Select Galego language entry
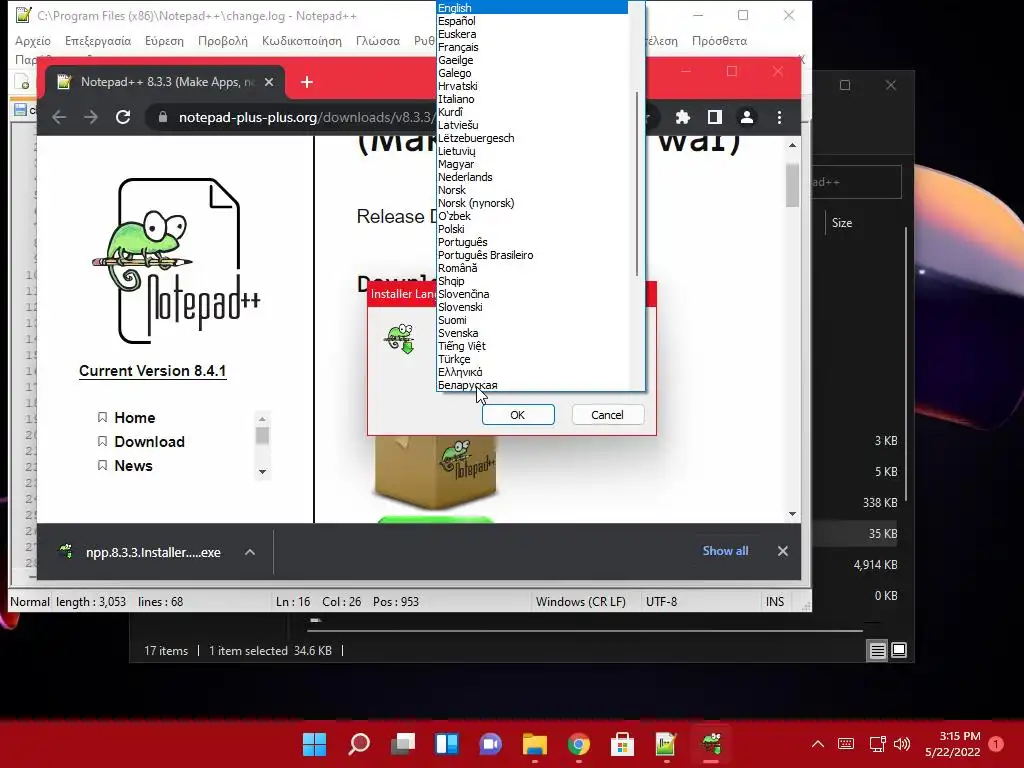The image size is (1024, 768). [x=532, y=73]
